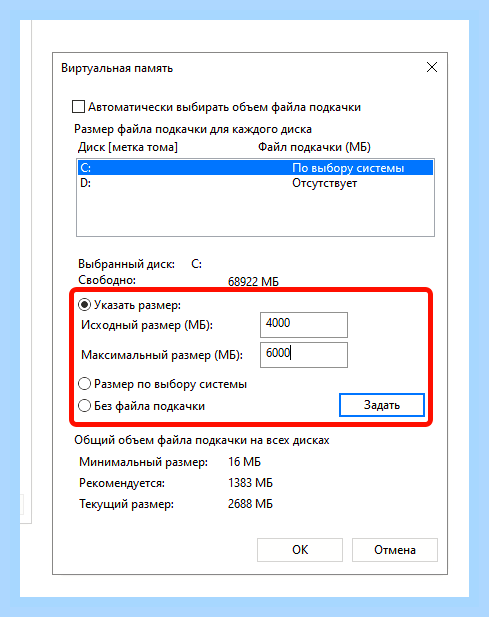Enable automatic paging file size checkbox
The width and height of the screenshot is (489, 617).
[78, 107]
